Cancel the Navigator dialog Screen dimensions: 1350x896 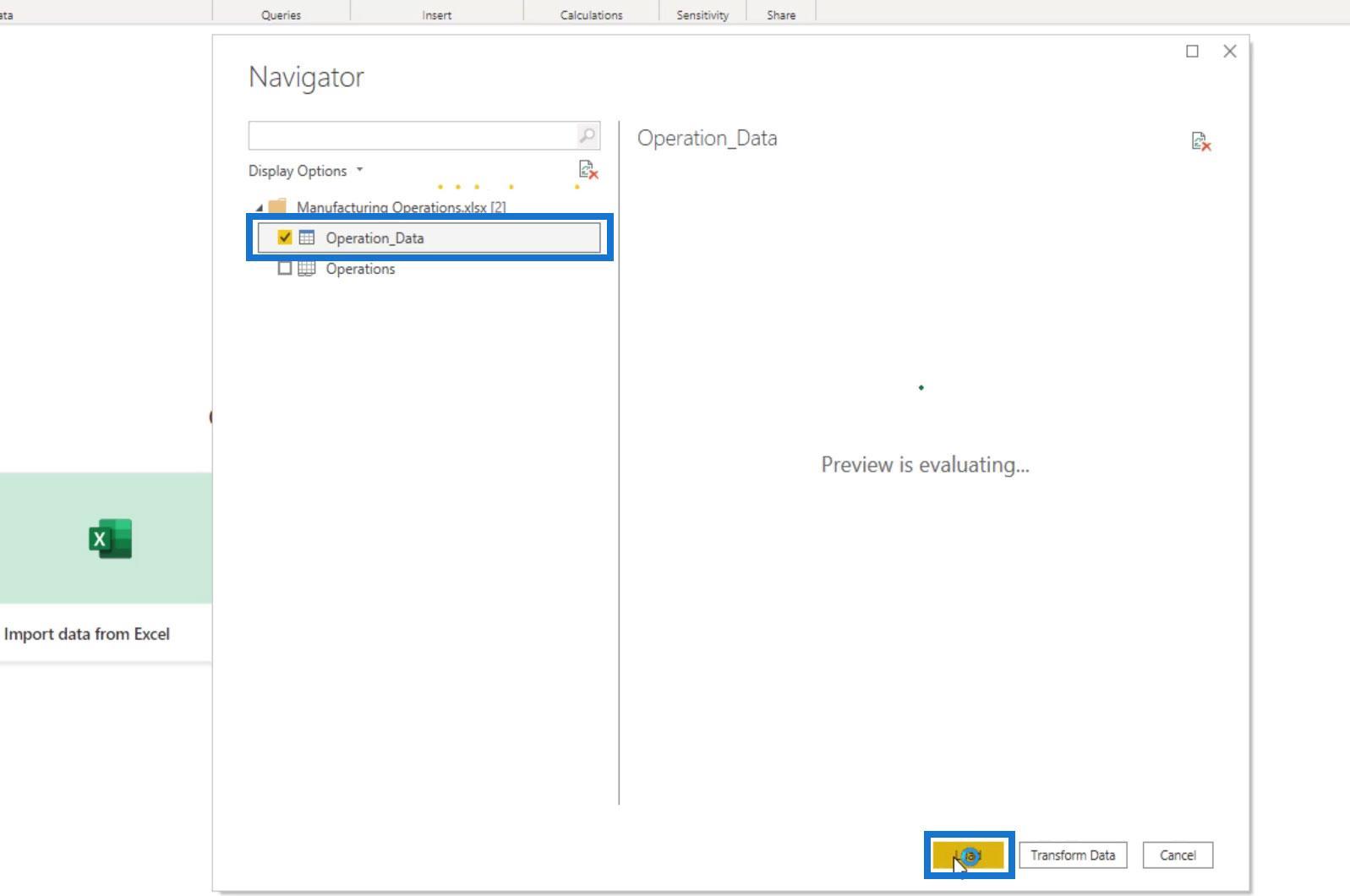coord(1178,855)
